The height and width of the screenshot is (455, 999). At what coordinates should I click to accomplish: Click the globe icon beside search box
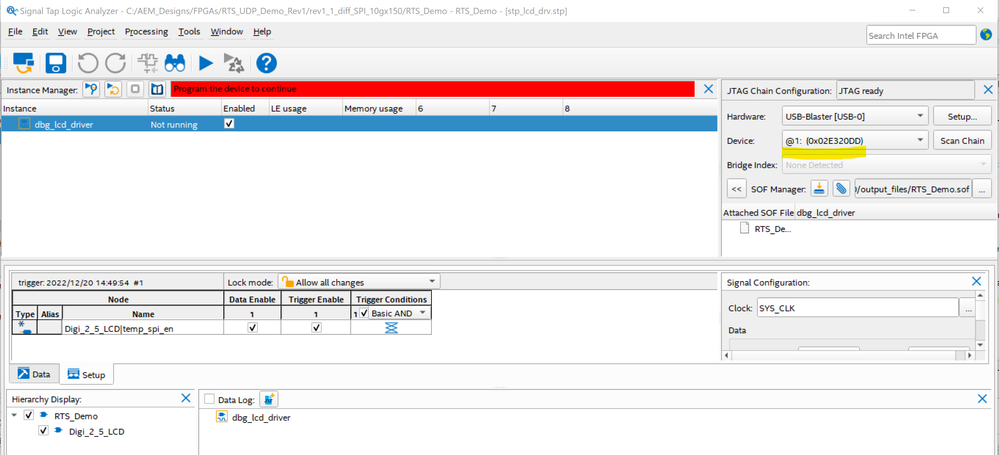pyautogui.click(x=986, y=34)
